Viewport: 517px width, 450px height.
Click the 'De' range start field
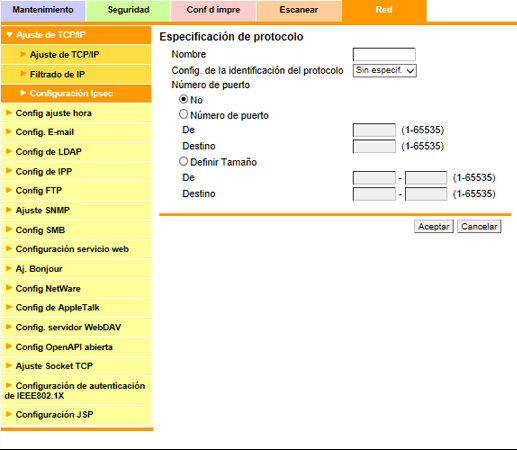(374, 178)
